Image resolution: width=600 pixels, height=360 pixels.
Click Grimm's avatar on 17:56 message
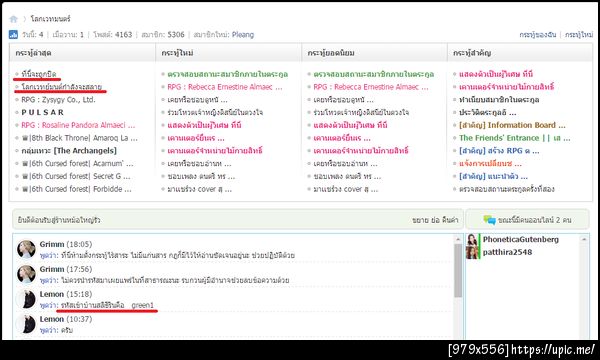point(26,274)
